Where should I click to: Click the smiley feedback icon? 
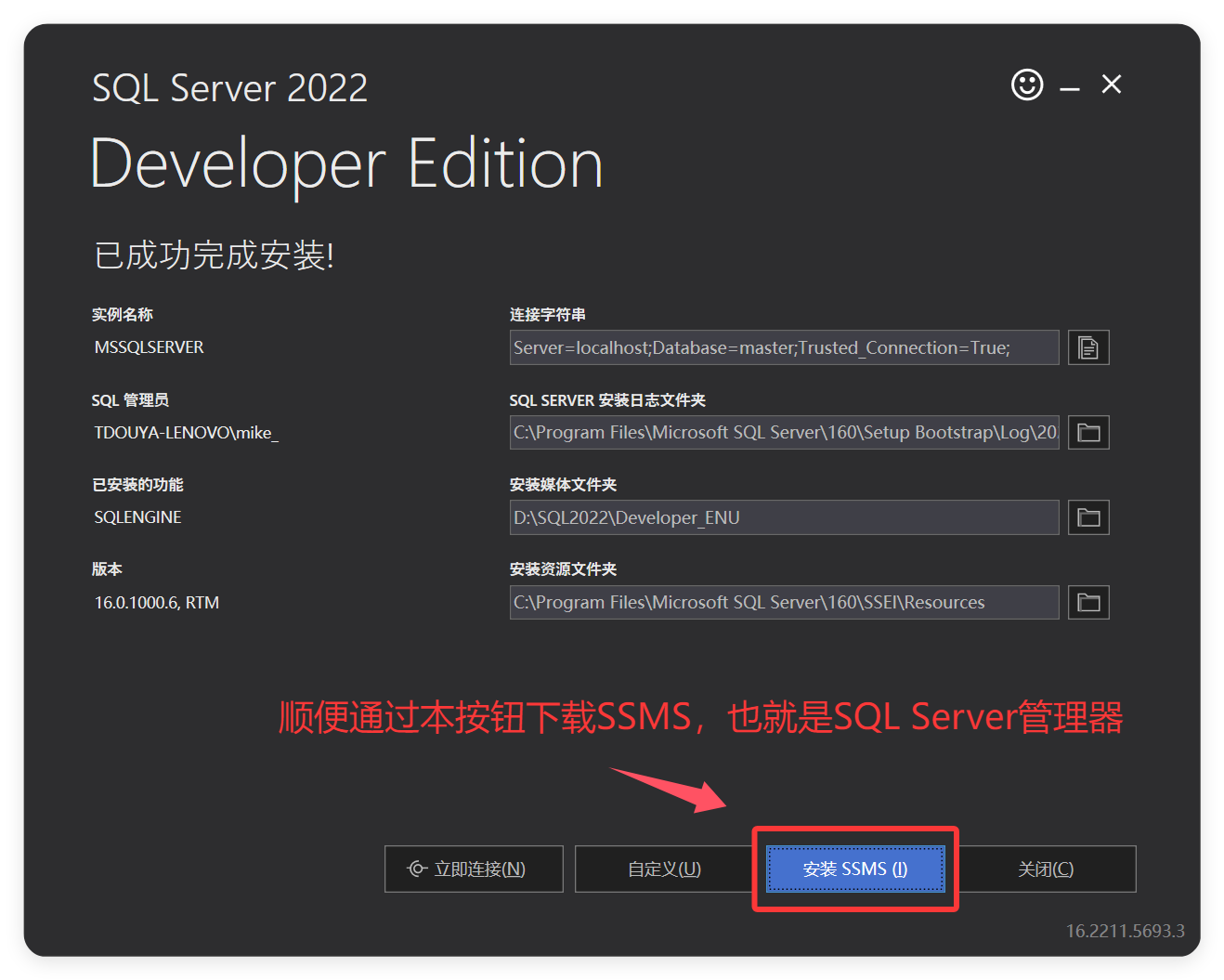pos(1027,85)
